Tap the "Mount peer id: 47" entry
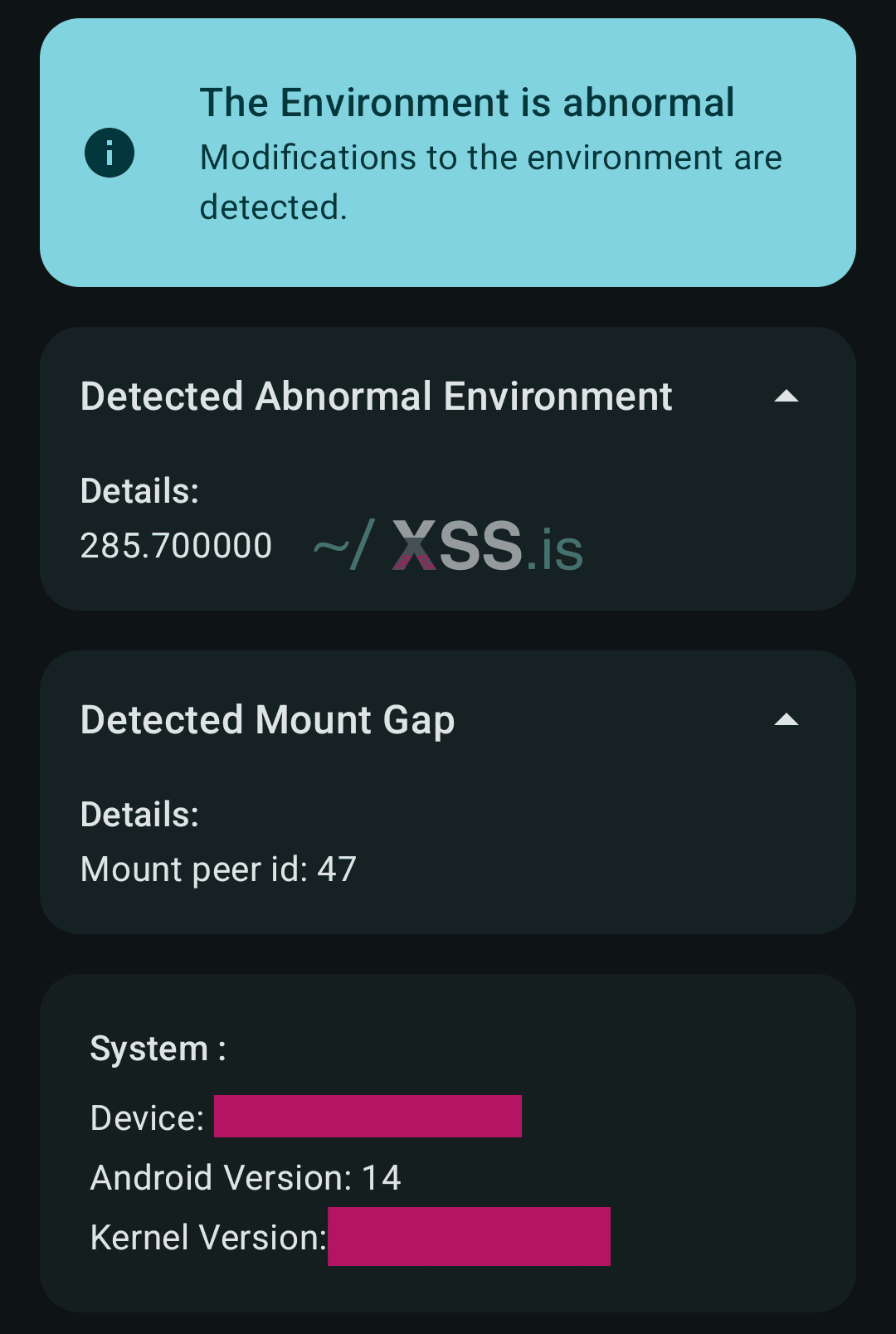This screenshot has height=1334, width=896. [218, 869]
